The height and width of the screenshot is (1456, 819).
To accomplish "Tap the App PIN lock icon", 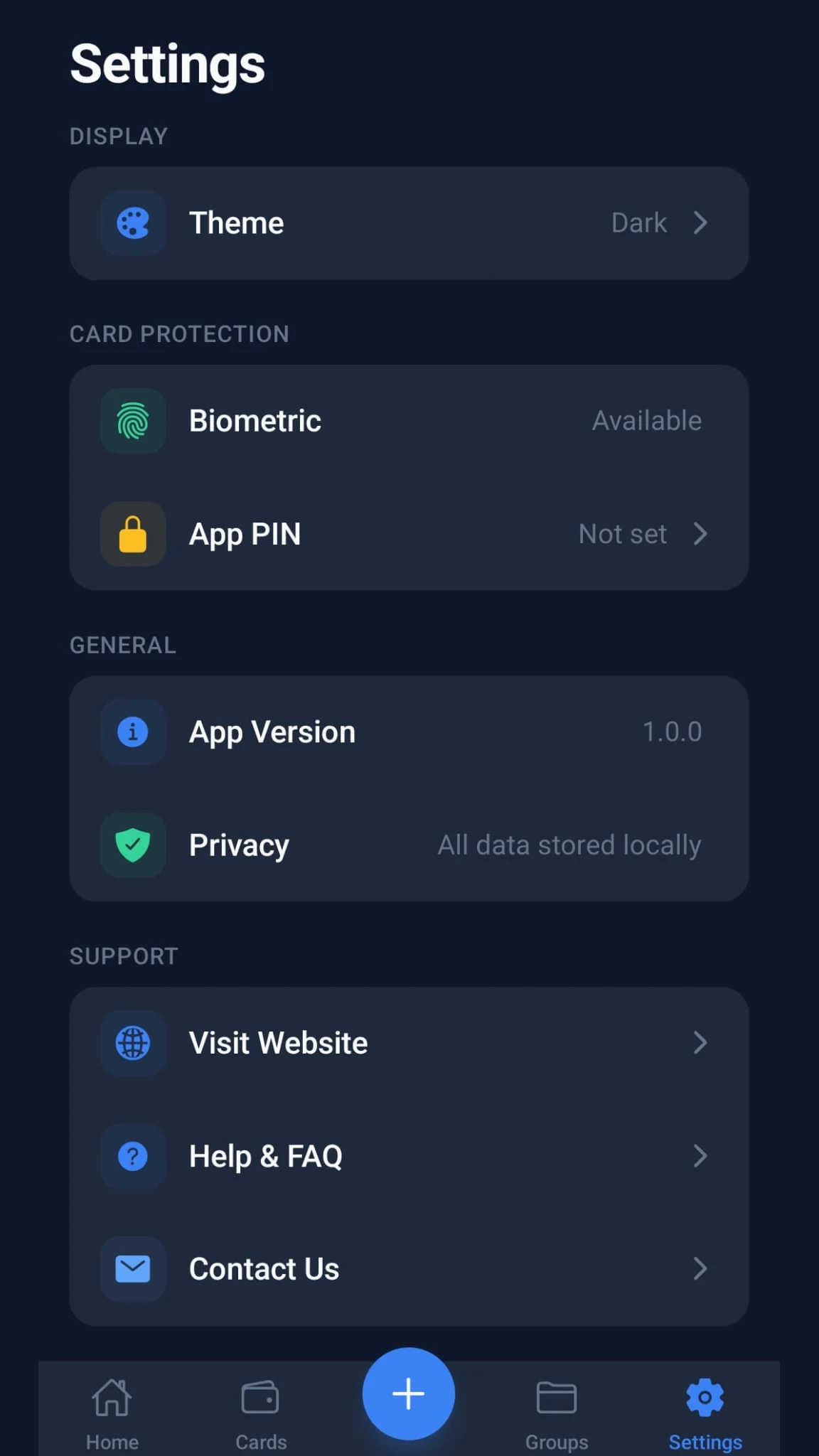I will coord(133,534).
